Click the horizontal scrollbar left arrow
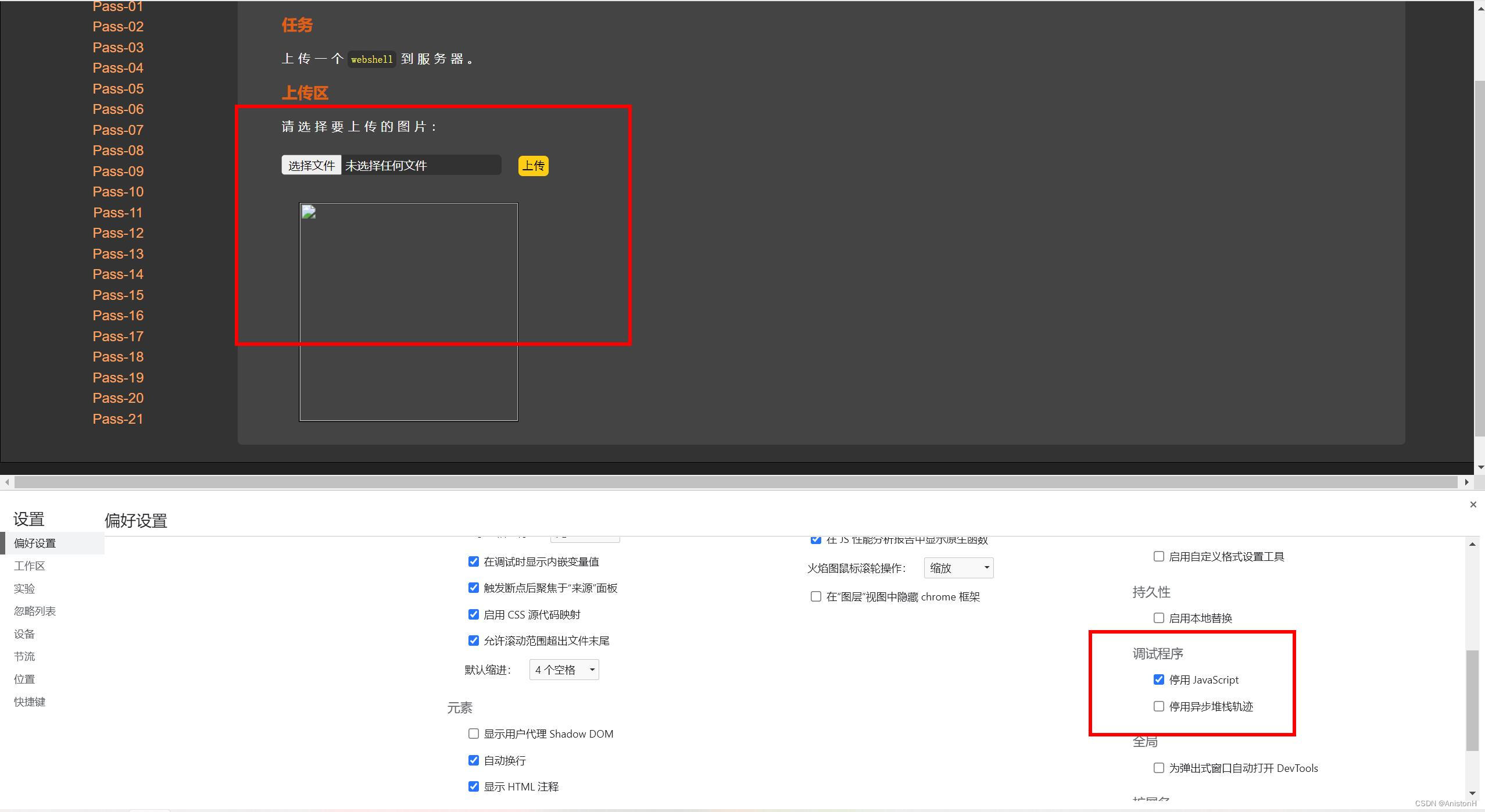Screen dimensions: 1485x812 pyautogui.click(x=6, y=482)
